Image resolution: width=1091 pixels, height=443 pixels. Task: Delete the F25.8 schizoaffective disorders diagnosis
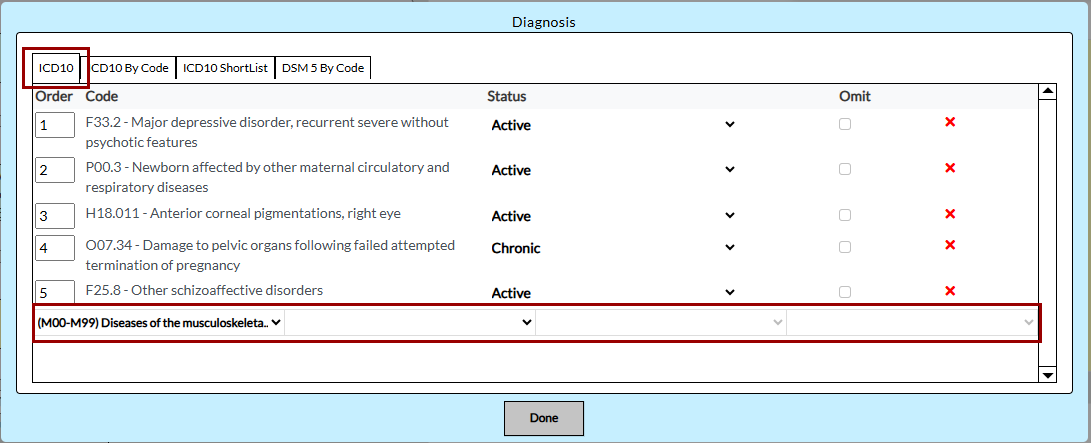point(950,291)
